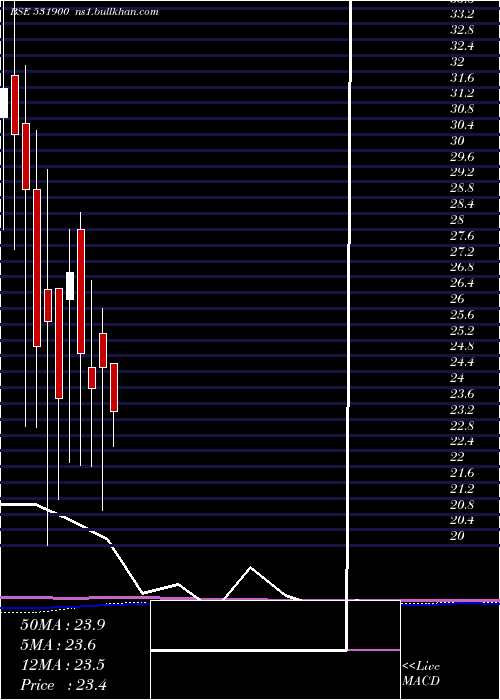Image resolution: width=500 pixels, height=700 pixels.
Task: Click the 22 price axis label
Action: [457, 457]
